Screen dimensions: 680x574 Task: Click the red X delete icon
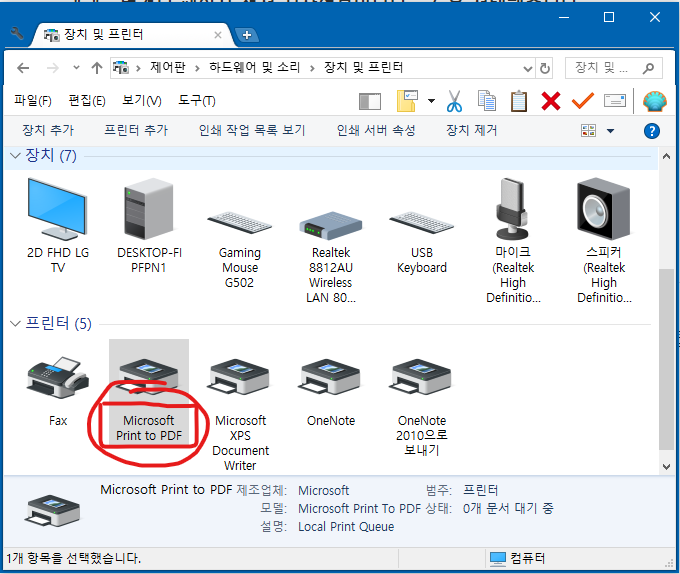pos(551,101)
